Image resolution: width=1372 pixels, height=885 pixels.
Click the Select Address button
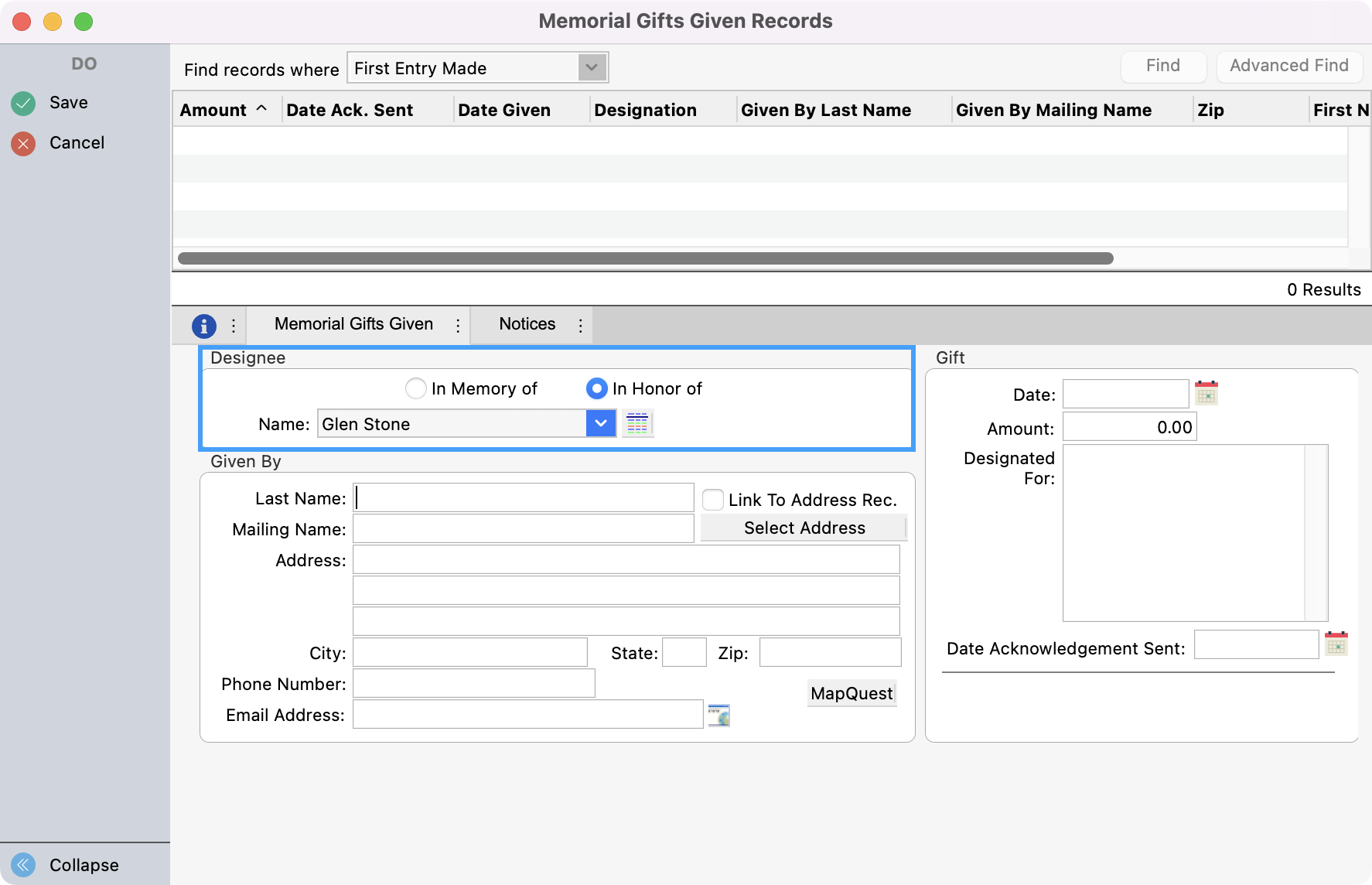[804, 528]
